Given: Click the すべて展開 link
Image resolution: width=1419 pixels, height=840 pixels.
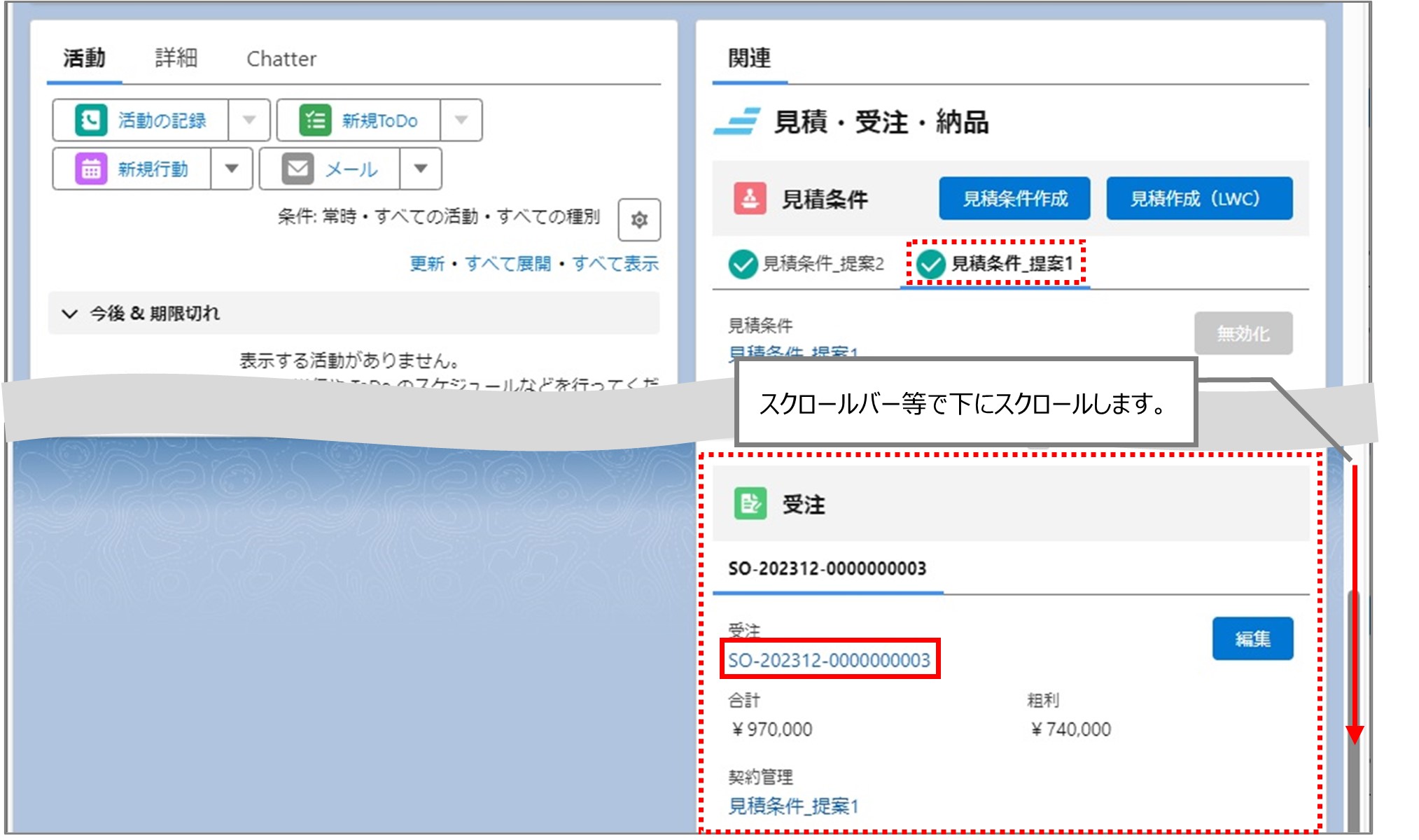Looking at the screenshot, I should pos(508,264).
